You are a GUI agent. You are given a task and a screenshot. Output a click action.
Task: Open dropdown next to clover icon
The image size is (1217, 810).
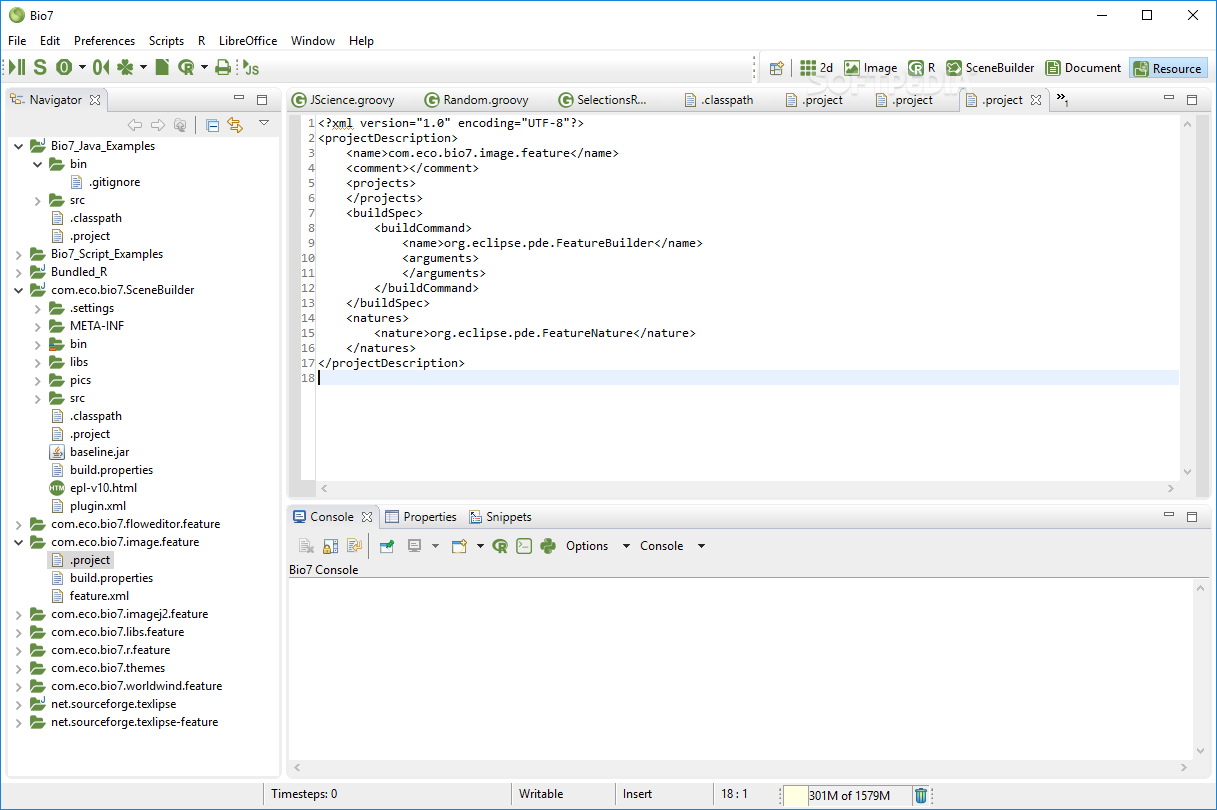tap(143, 67)
